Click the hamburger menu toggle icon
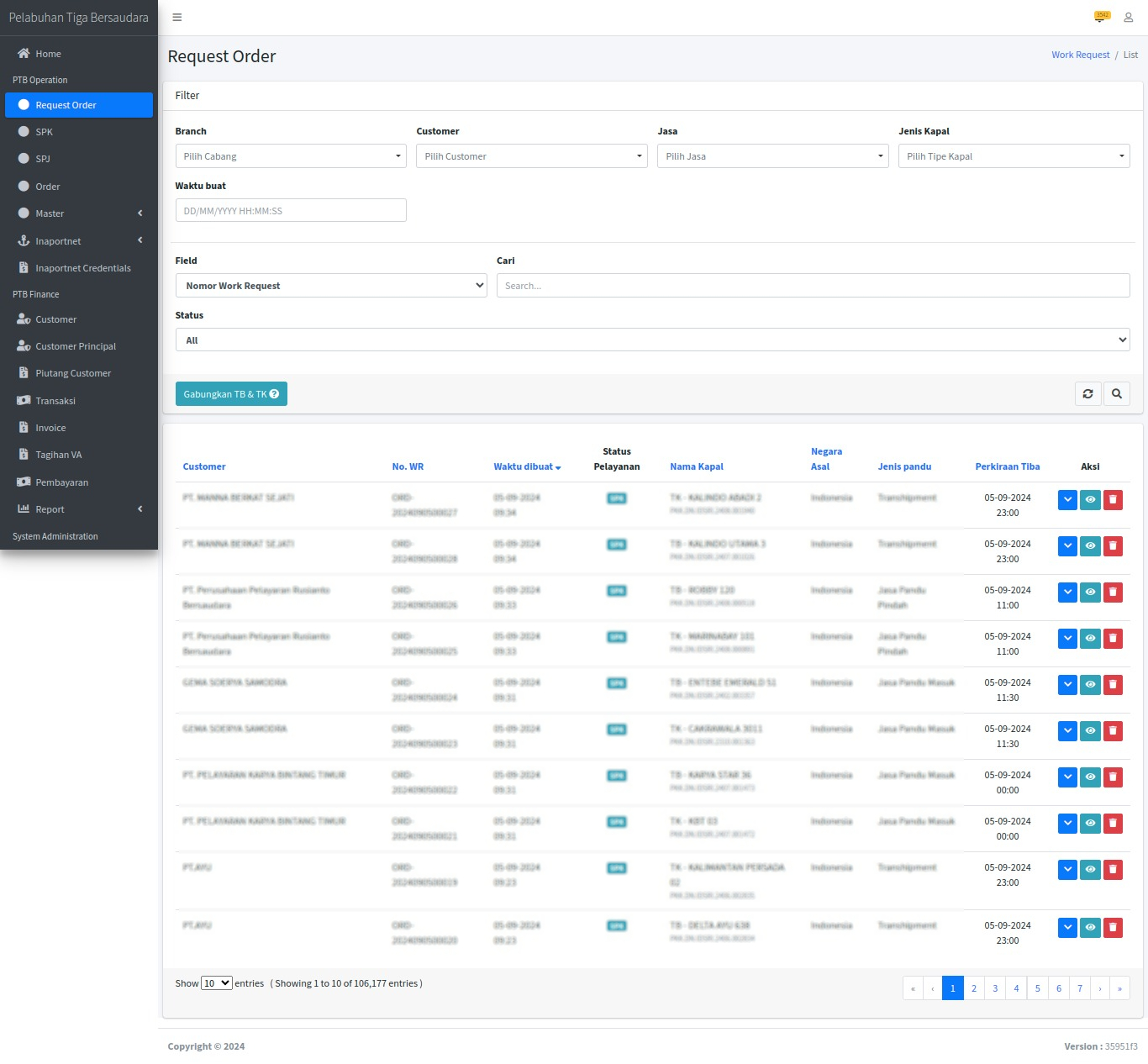This screenshot has height=1064, width=1148. [x=176, y=18]
